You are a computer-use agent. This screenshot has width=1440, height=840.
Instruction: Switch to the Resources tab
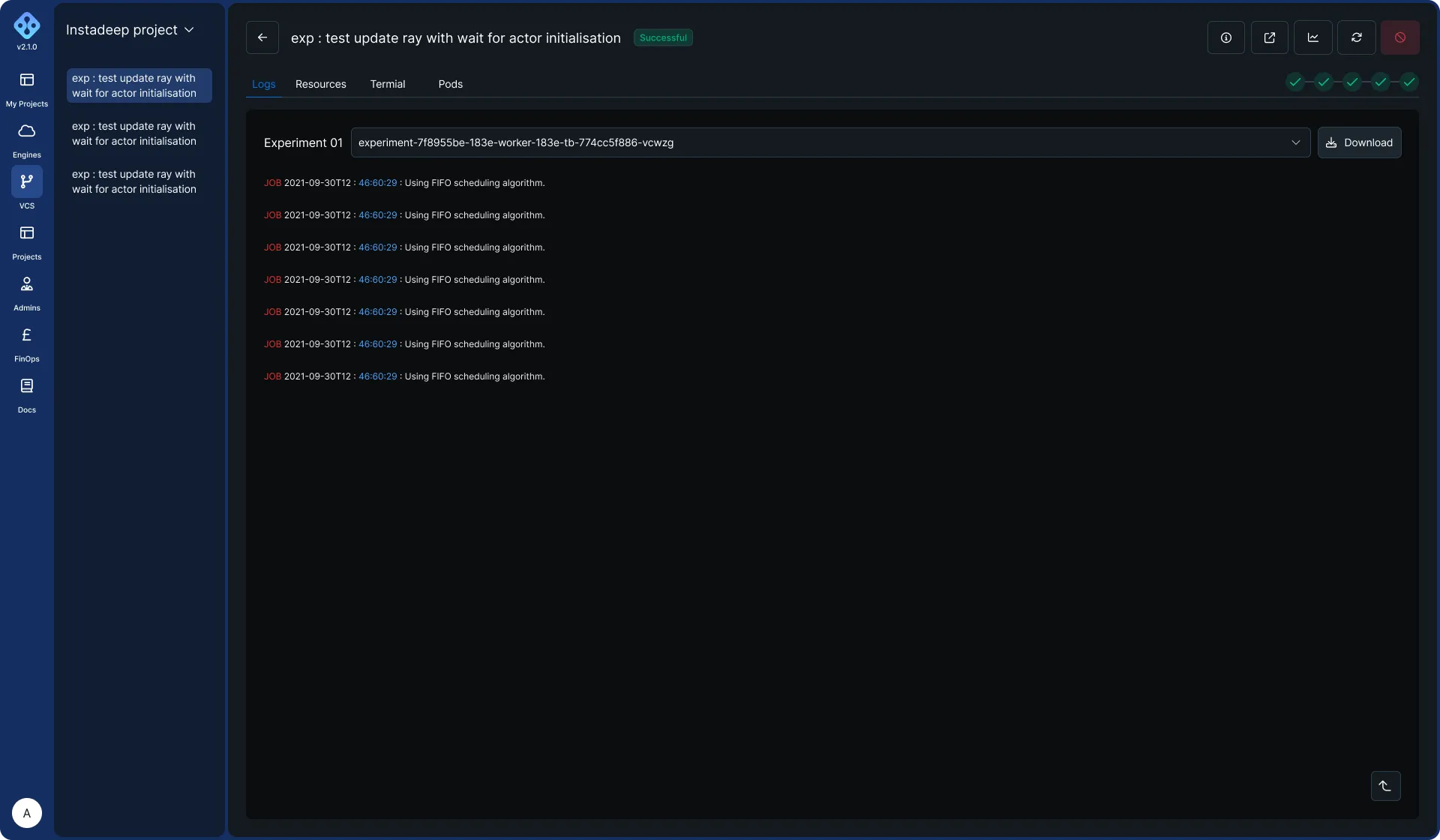coord(320,84)
